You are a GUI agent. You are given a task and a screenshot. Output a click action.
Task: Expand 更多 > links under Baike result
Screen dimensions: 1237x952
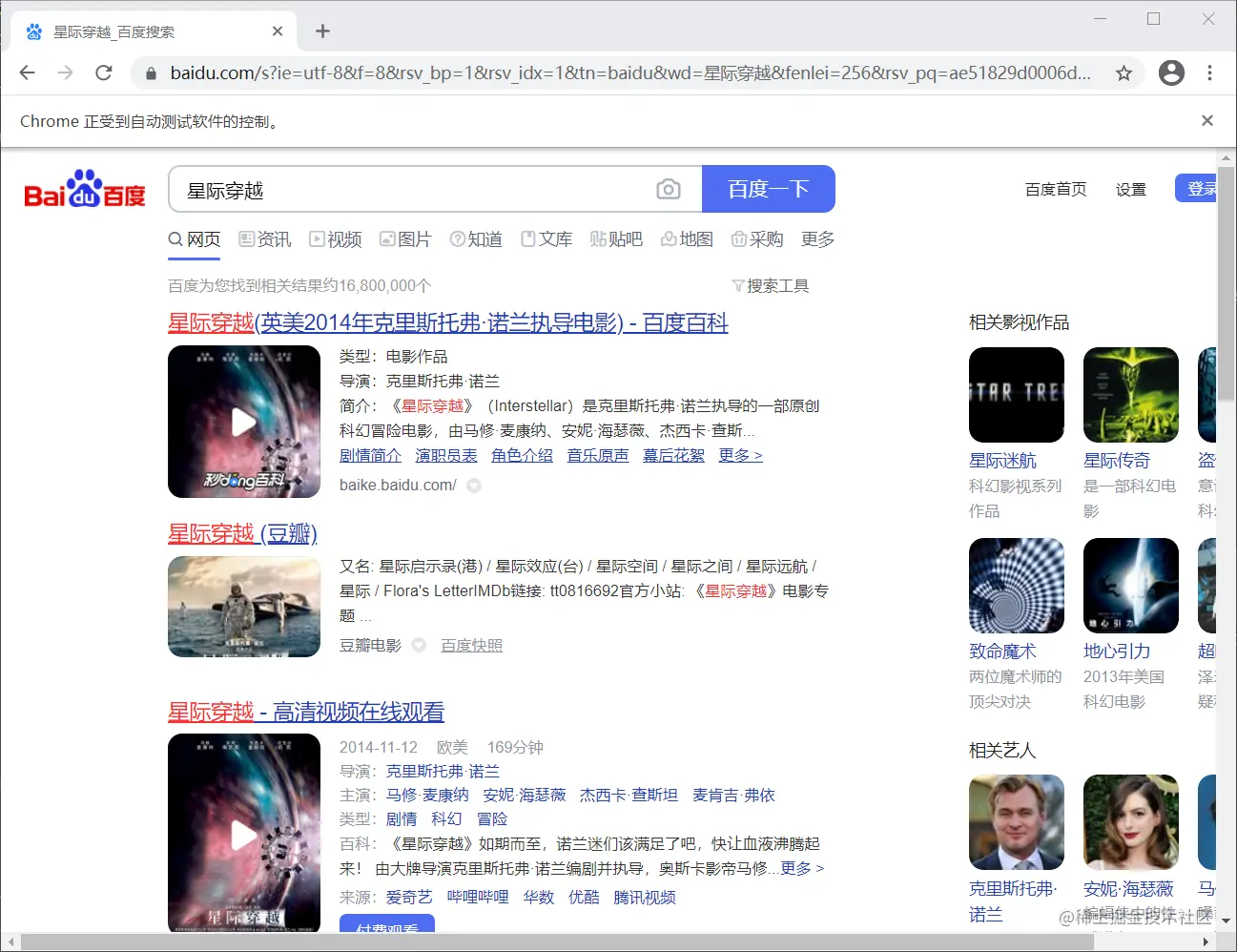pyautogui.click(x=740, y=456)
